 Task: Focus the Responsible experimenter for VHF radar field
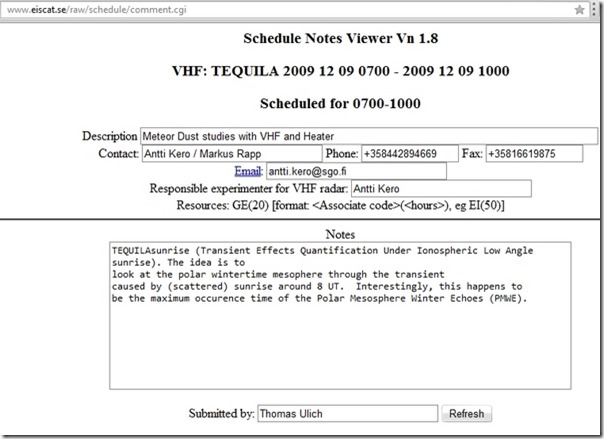[441, 188]
